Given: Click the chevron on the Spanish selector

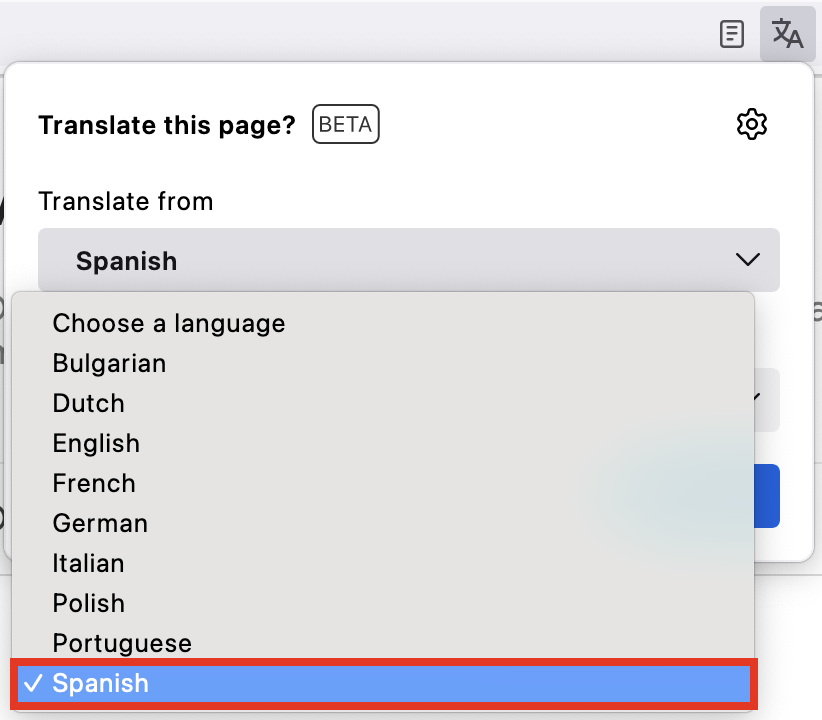Looking at the screenshot, I should pos(746,259).
